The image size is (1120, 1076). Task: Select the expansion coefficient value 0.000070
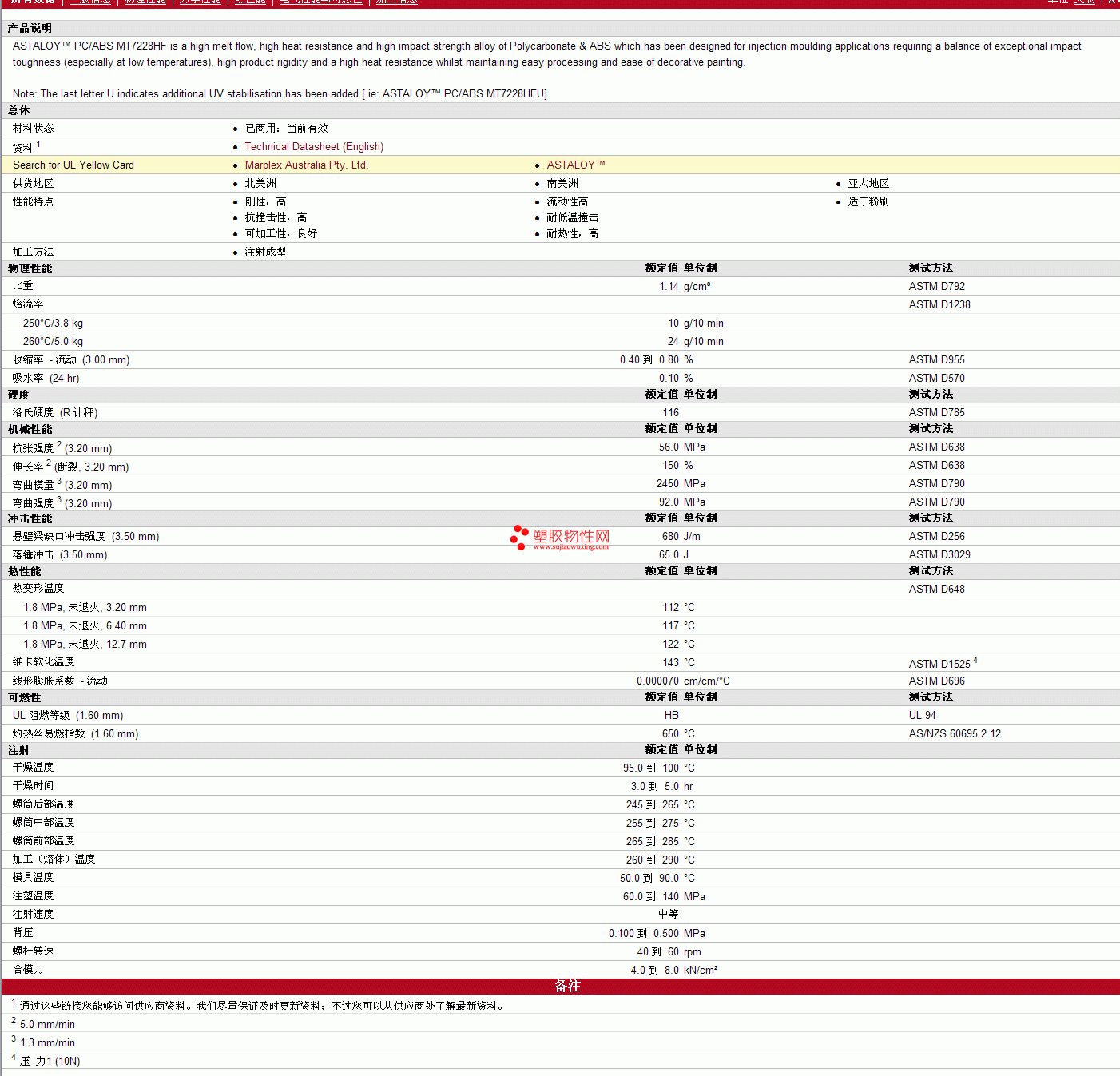(658, 681)
